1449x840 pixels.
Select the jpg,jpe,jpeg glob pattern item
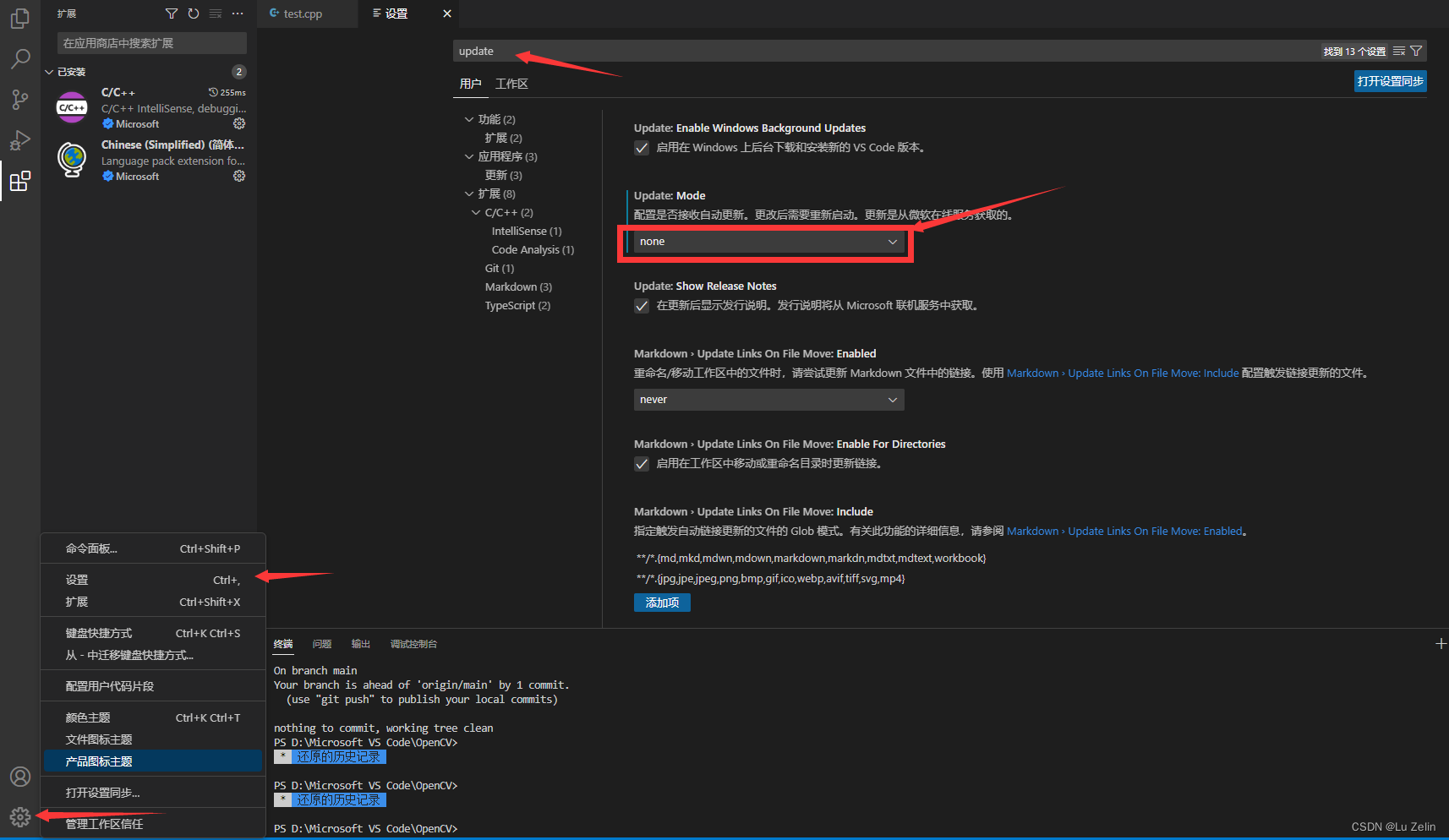coord(771,578)
